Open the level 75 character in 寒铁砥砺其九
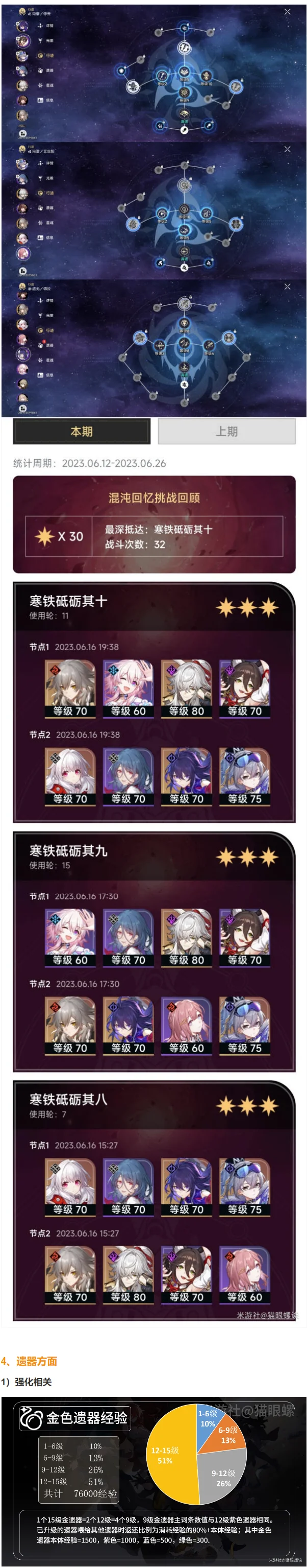This screenshot has height=1568, width=307. (244, 1025)
